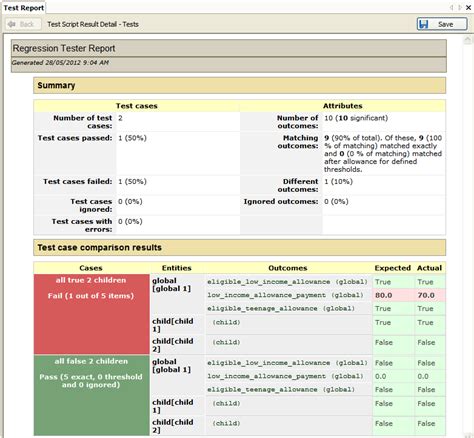Click the tab scroll right arrow
Viewport: 474px width, 438px height.
460,7
